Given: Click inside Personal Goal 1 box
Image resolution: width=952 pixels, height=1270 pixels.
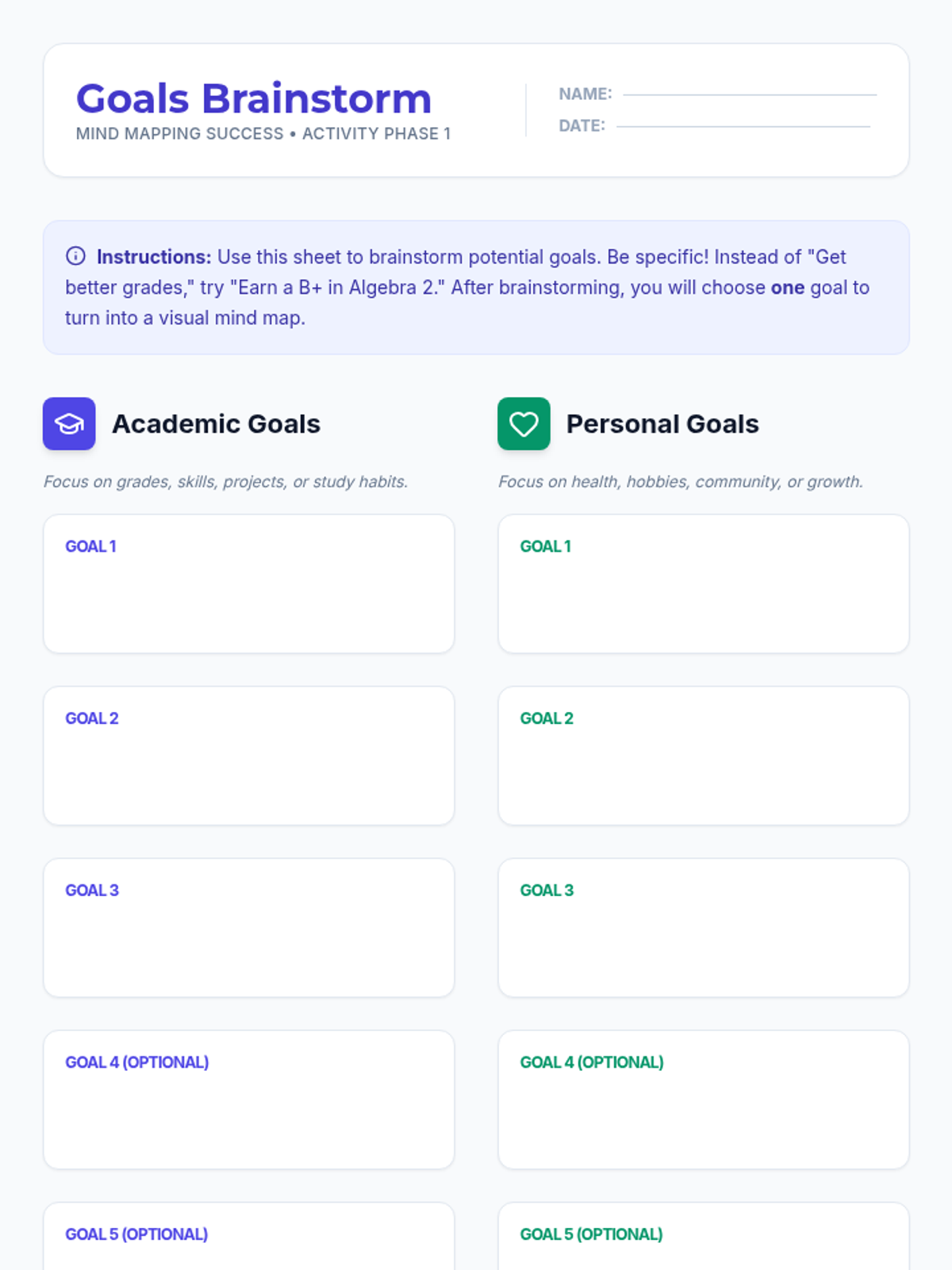Looking at the screenshot, I should 703,583.
